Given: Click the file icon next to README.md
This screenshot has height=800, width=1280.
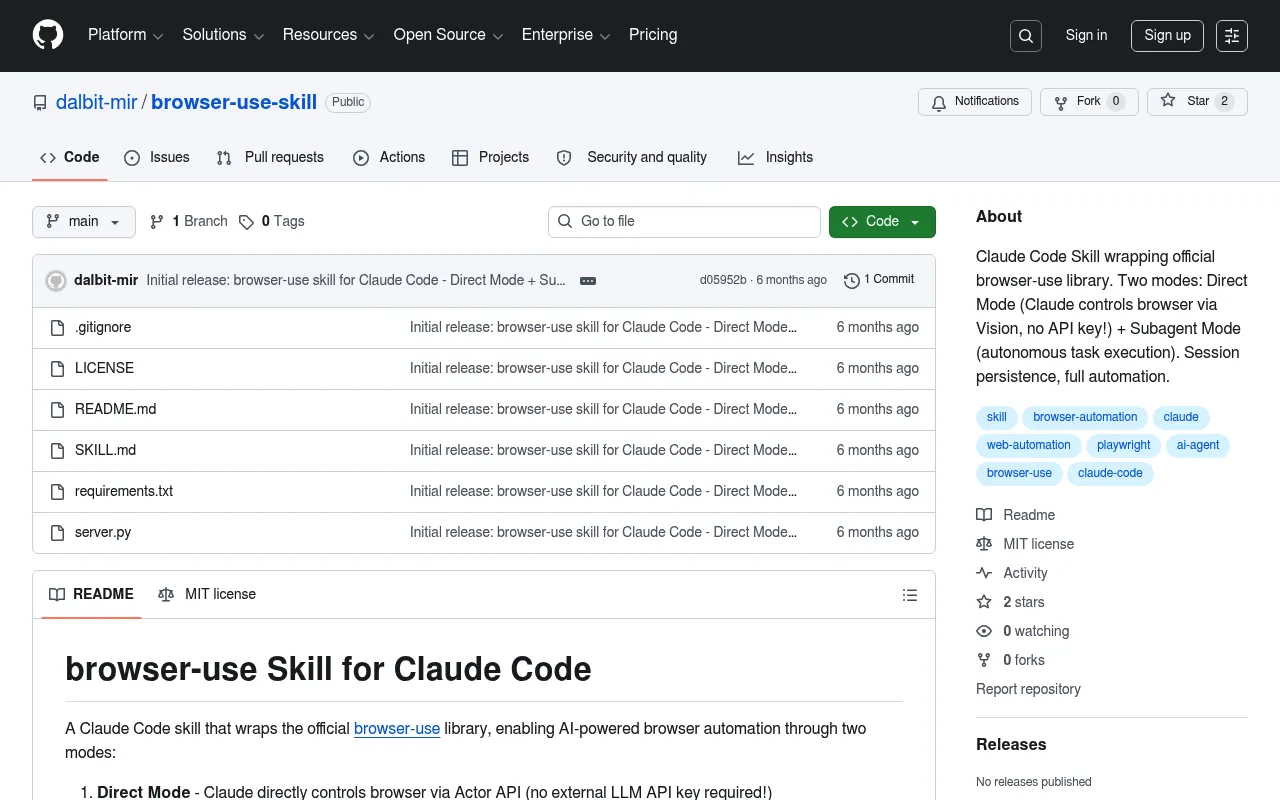Looking at the screenshot, I should tap(58, 410).
